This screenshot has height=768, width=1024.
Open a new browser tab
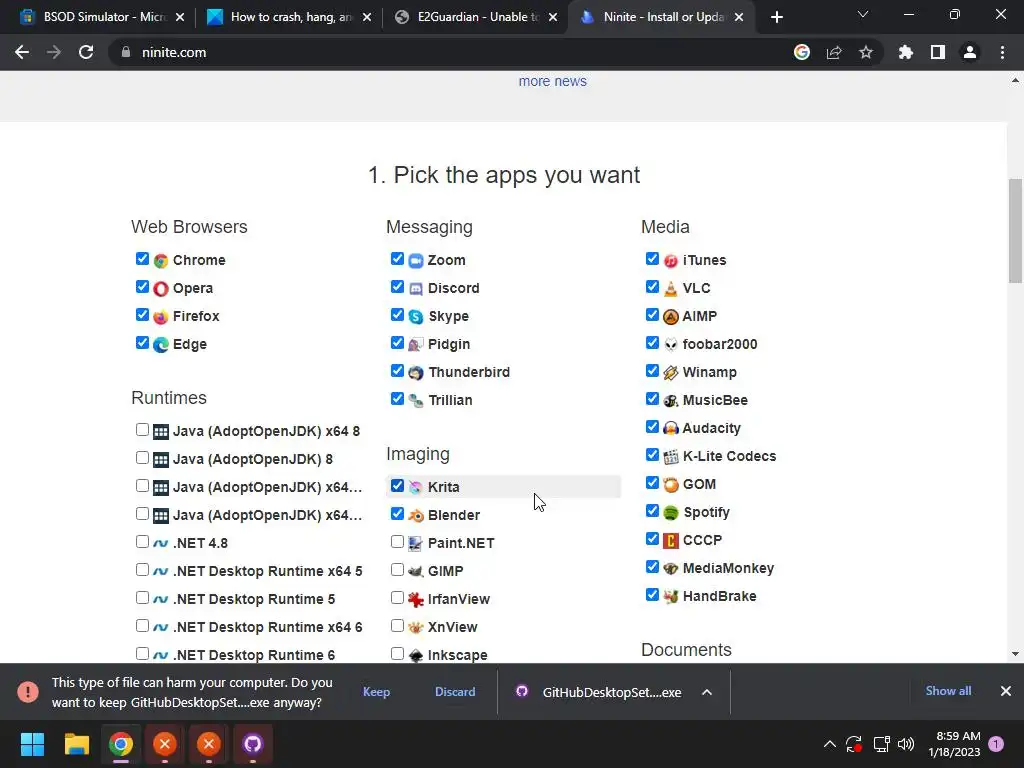point(776,17)
